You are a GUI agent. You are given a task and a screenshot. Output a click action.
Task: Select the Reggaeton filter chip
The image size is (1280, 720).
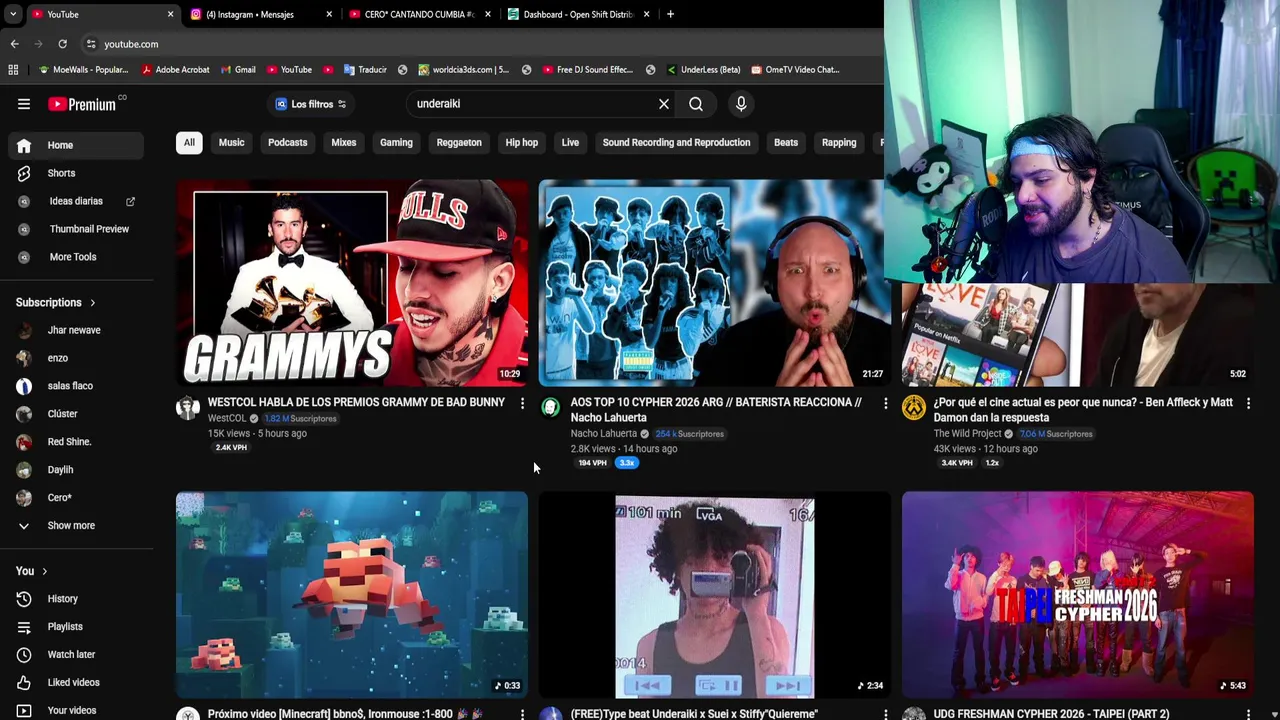pyautogui.click(x=459, y=143)
